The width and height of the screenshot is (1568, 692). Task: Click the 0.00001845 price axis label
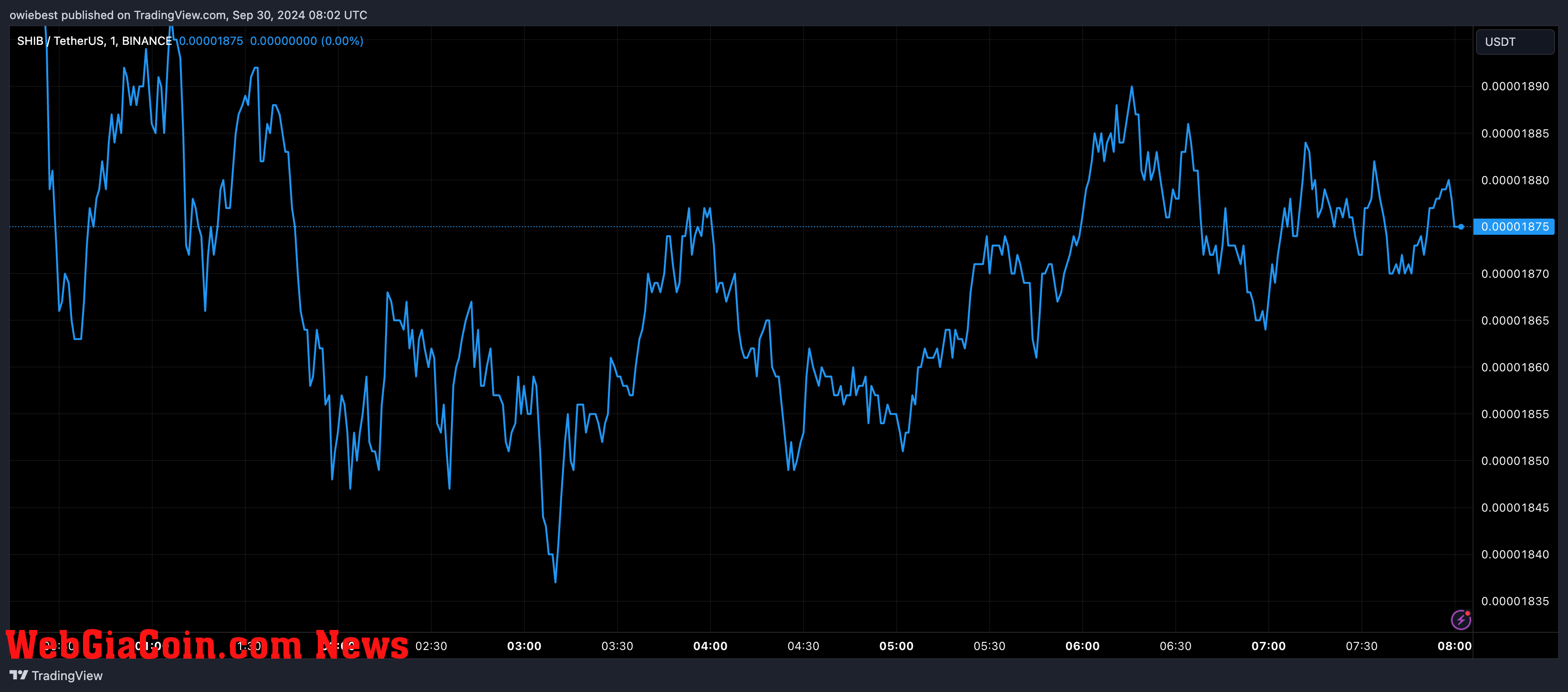tap(1515, 508)
